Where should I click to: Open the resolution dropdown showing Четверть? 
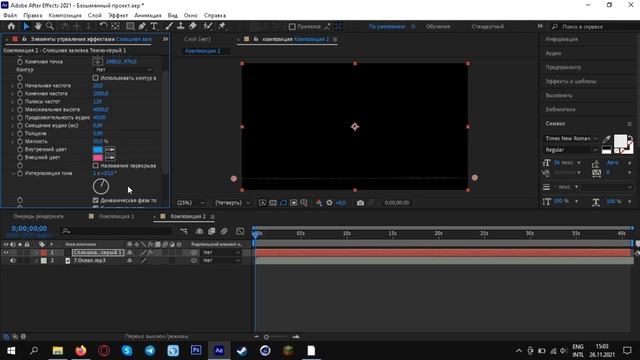coord(232,203)
